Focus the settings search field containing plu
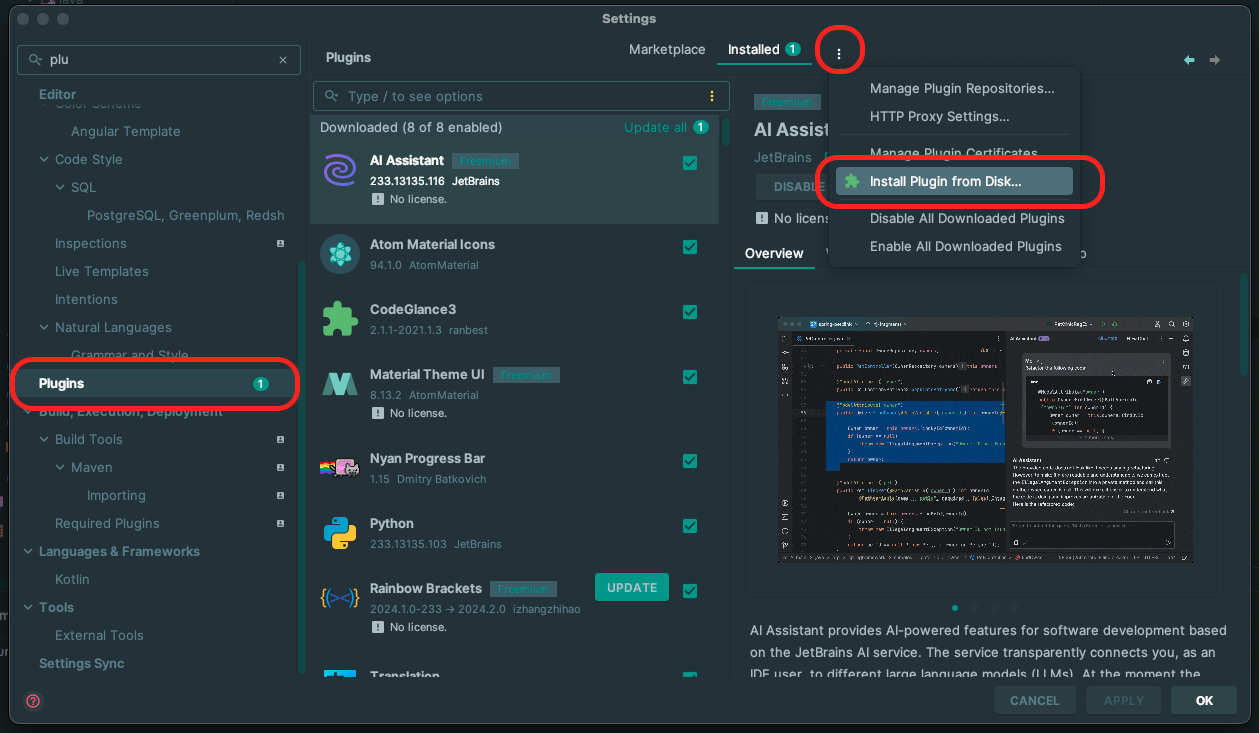Image resolution: width=1259 pixels, height=733 pixels. coord(158,60)
